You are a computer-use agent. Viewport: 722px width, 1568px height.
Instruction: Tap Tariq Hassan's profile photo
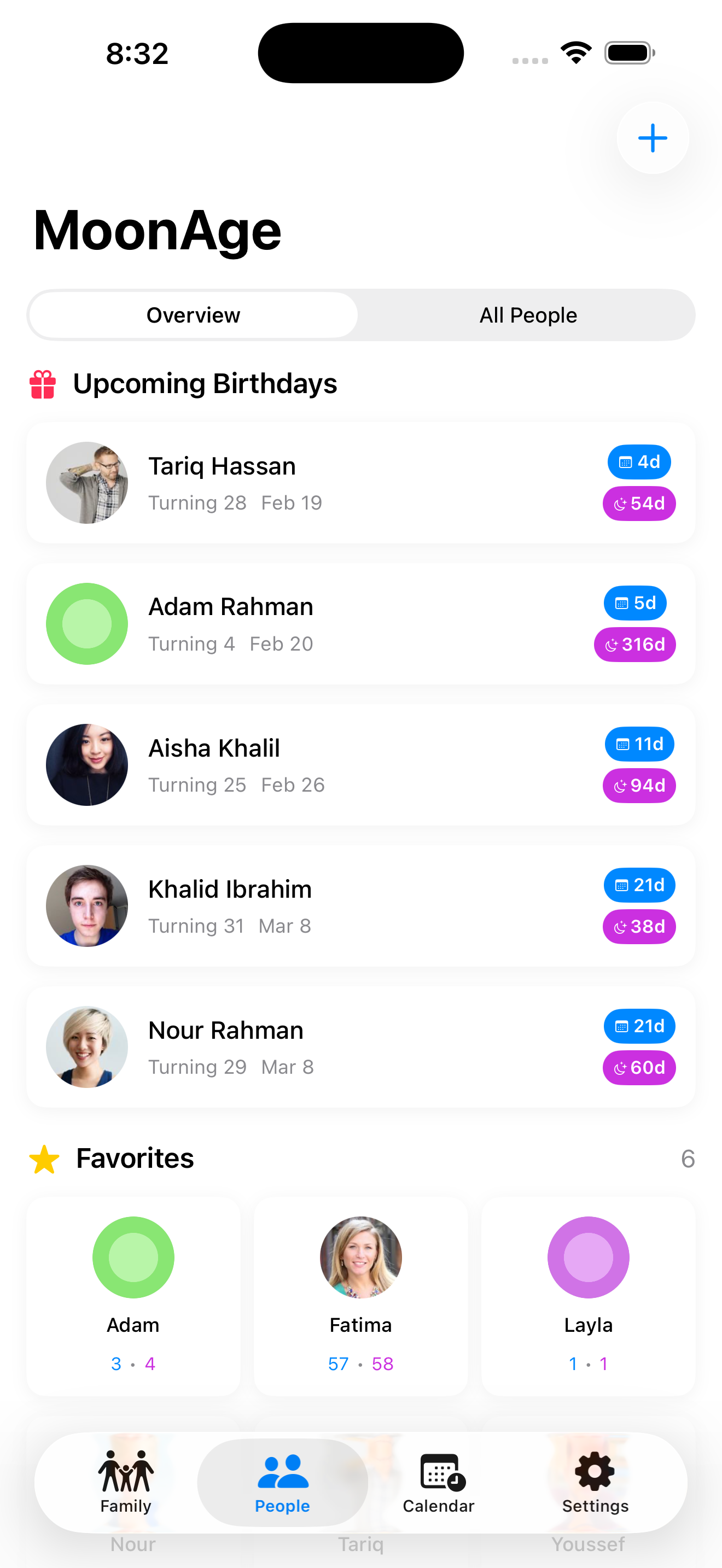pos(87,483)
